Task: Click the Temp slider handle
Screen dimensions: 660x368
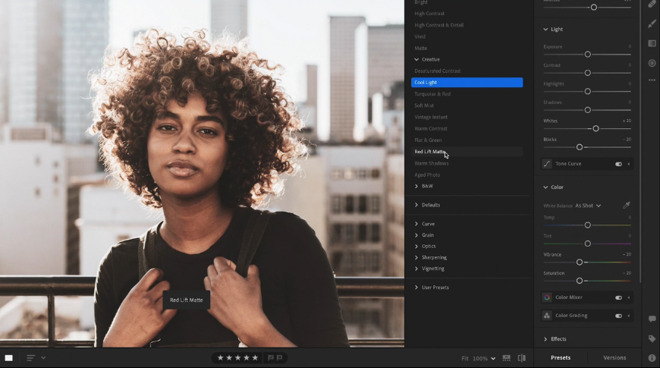Action: click(x=588, y=225)
